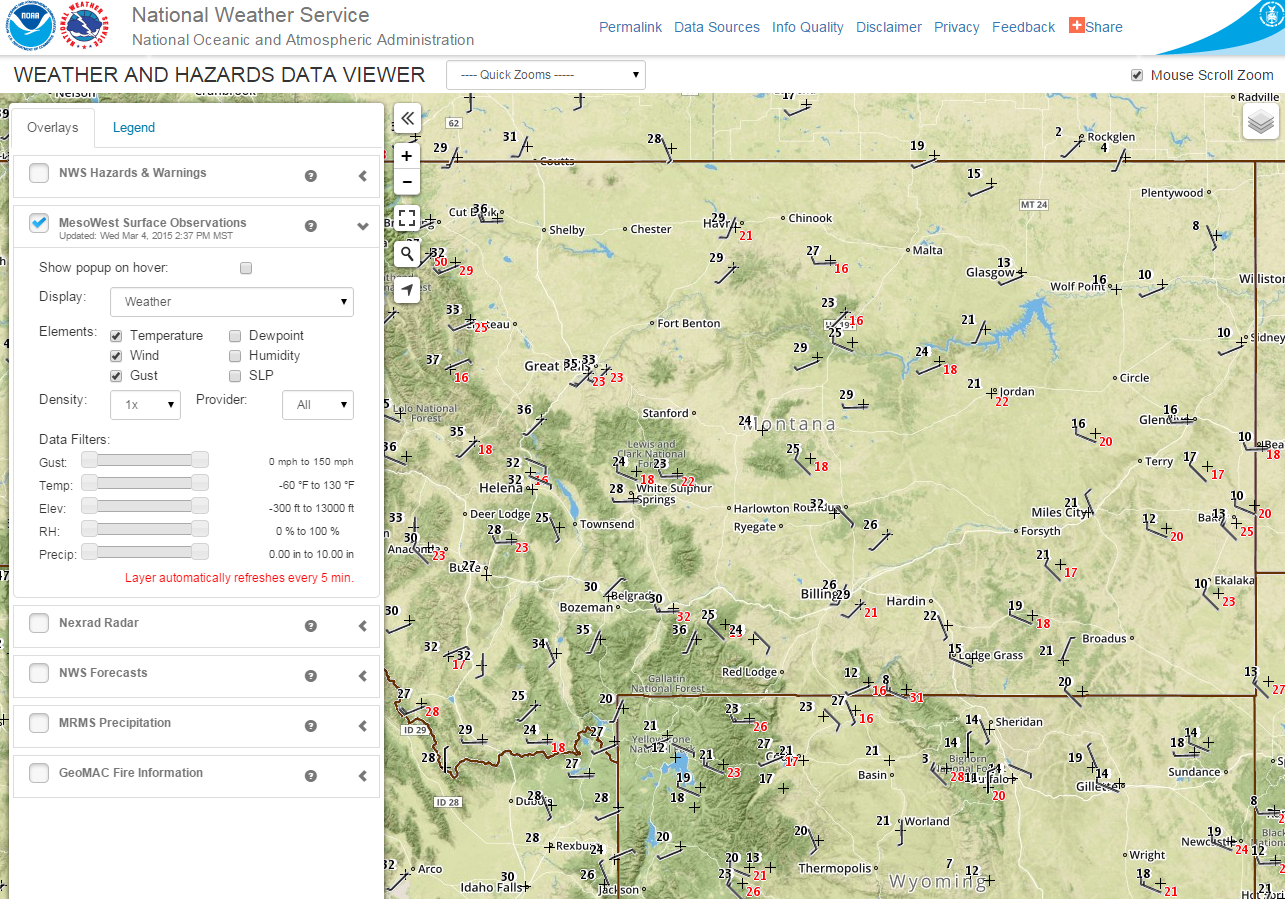Enable Nexrad Radar overlay
The width and height of the screenshot is (1285, 899).
39,623
